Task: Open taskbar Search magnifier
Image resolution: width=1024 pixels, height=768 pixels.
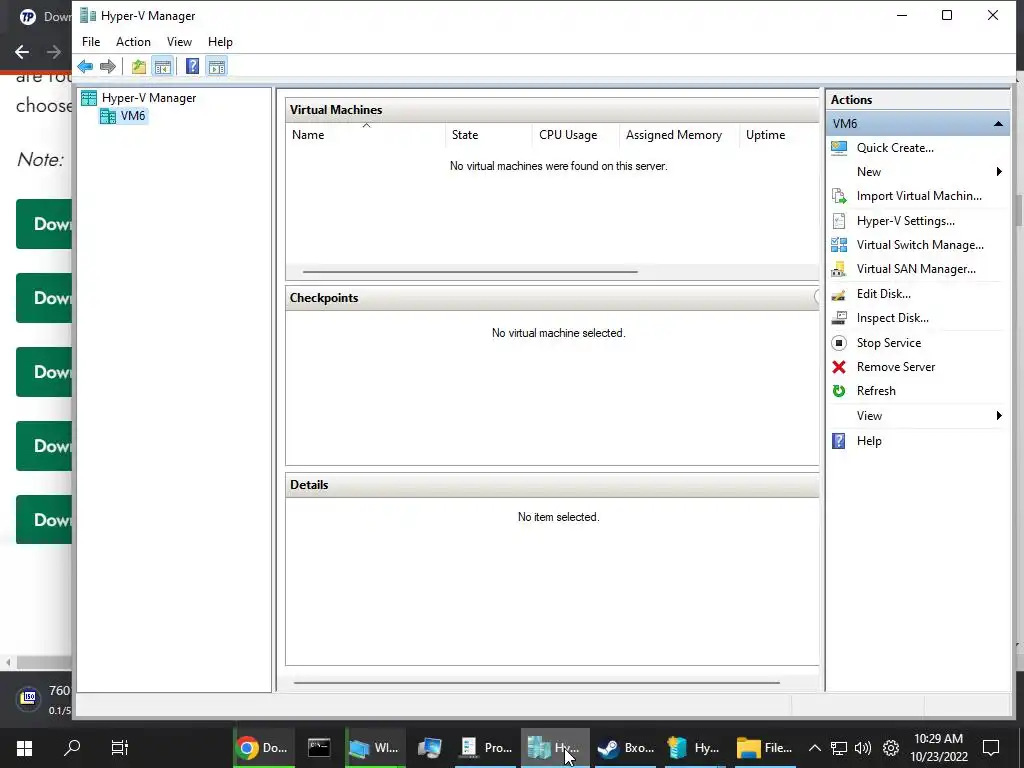Action: click(x=72, y=748)
